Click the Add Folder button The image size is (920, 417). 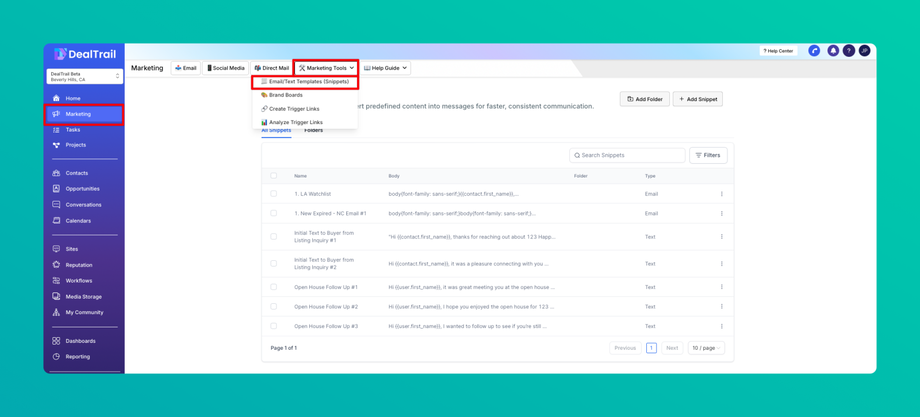tap(645, 99)
